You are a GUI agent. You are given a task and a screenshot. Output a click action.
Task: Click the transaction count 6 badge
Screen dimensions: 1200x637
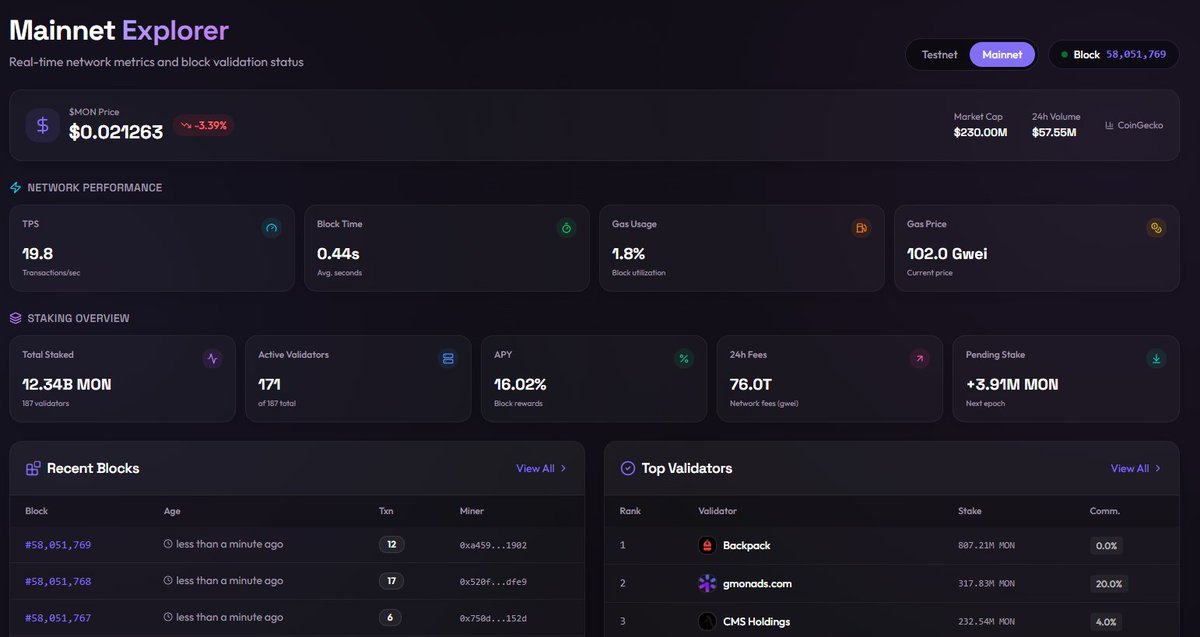[x=390, y=618]
